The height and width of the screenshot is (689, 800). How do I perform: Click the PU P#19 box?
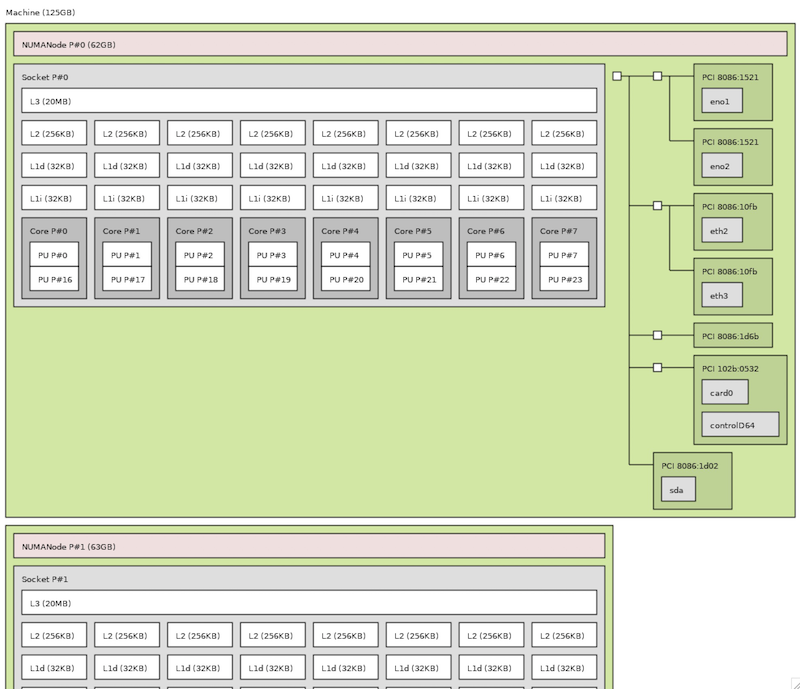pos(273,279)
